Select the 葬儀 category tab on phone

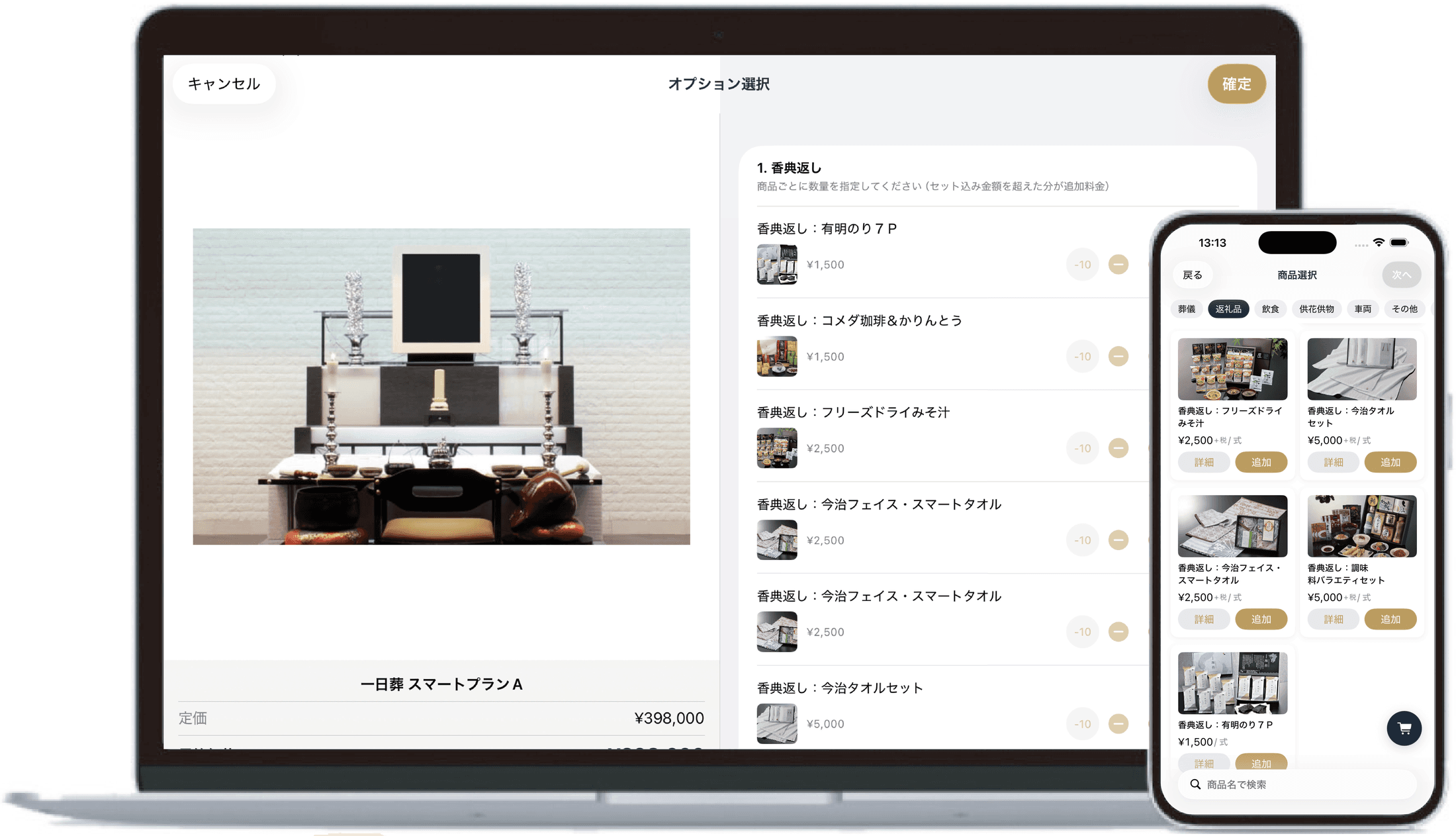pyautogui.click(x=1187, y=309)
